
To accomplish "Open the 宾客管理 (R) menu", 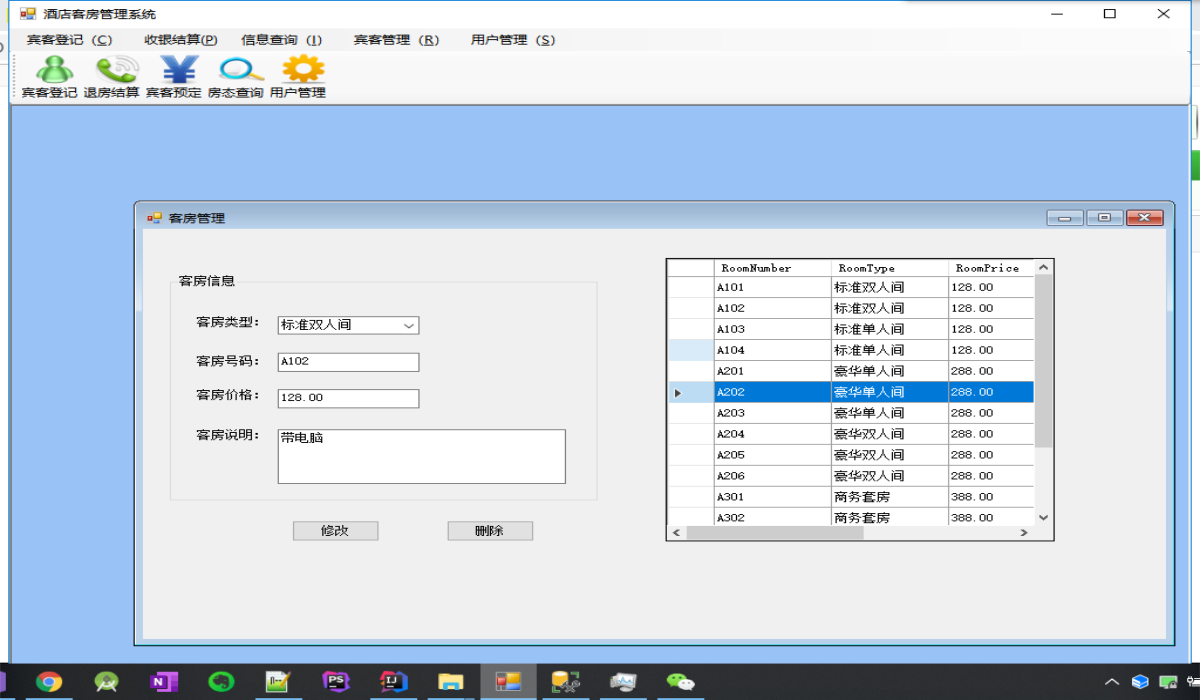I will tap(396, 40).
